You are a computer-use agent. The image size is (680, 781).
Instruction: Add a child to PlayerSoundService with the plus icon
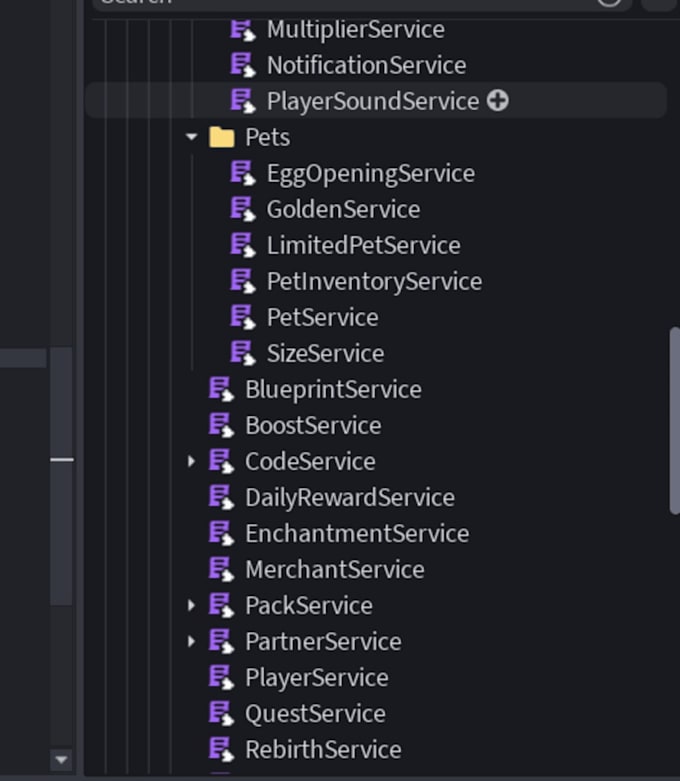click(498, 101)
